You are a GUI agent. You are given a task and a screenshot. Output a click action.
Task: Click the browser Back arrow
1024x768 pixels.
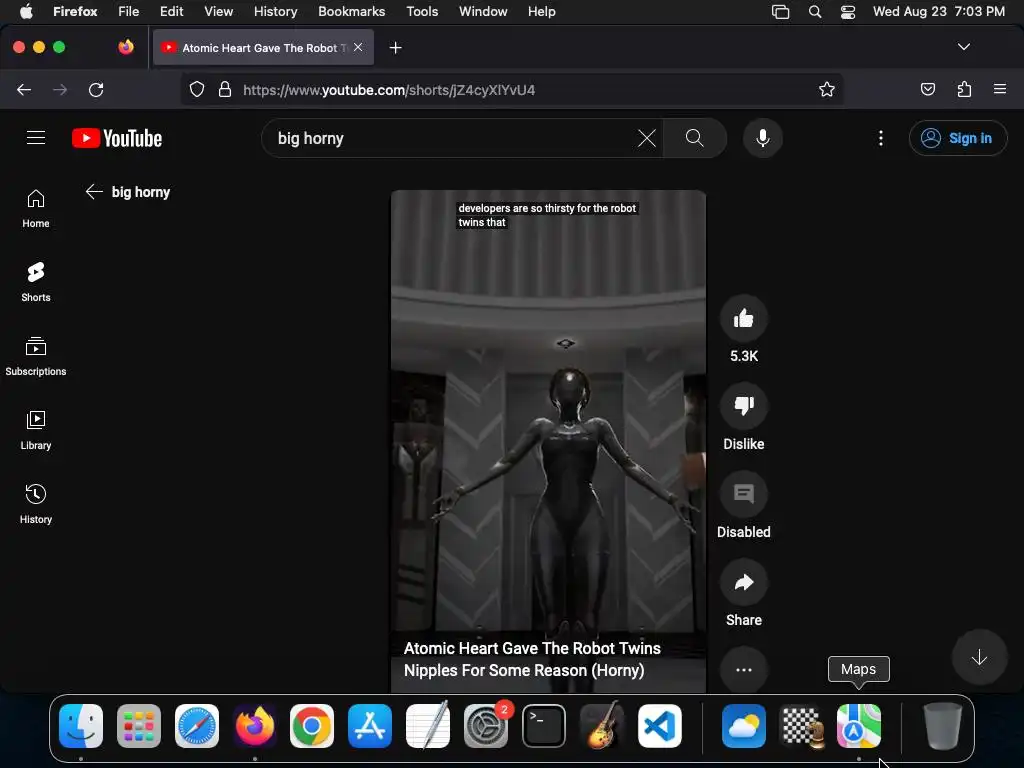(24, 90)
